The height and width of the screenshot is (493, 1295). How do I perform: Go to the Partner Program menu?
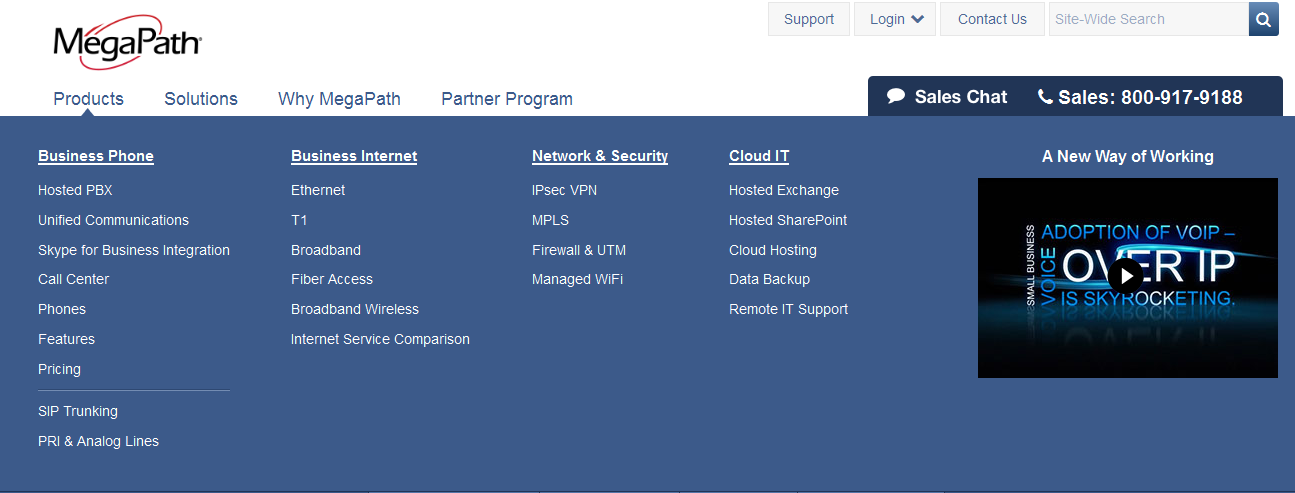pos(507,99)
